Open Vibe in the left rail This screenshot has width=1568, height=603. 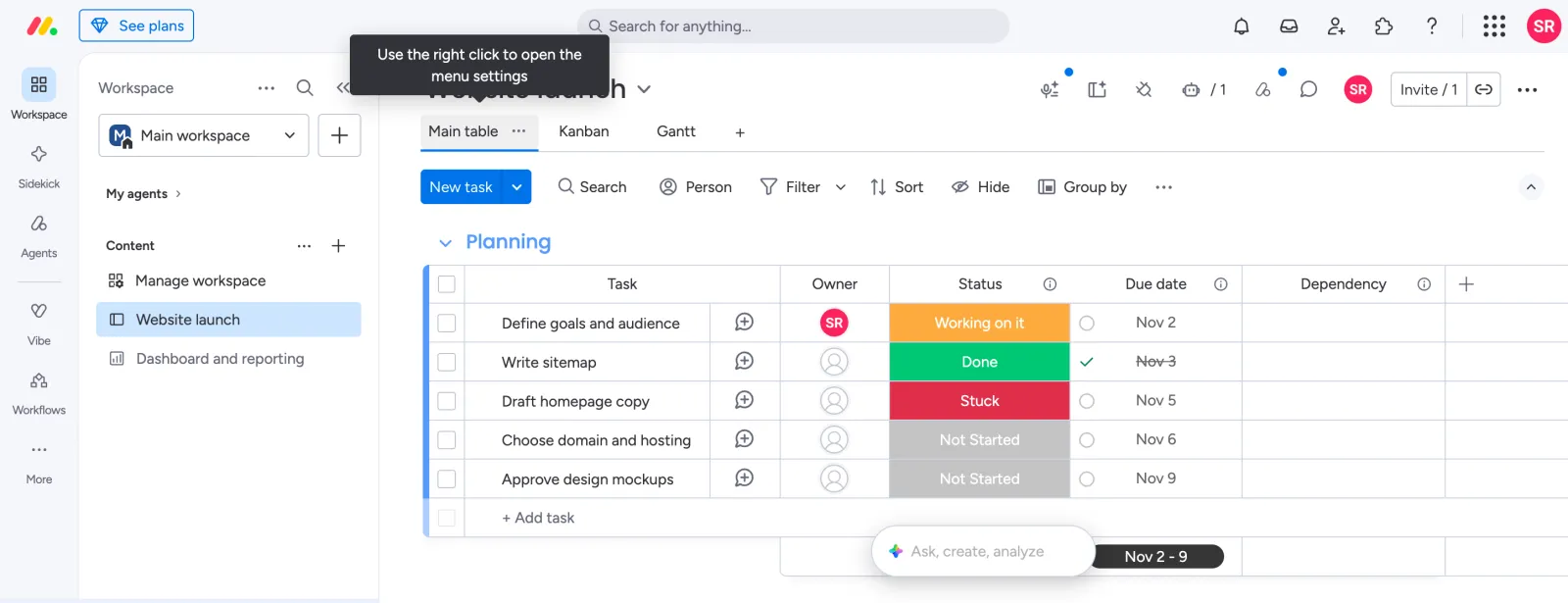[39, 324]
